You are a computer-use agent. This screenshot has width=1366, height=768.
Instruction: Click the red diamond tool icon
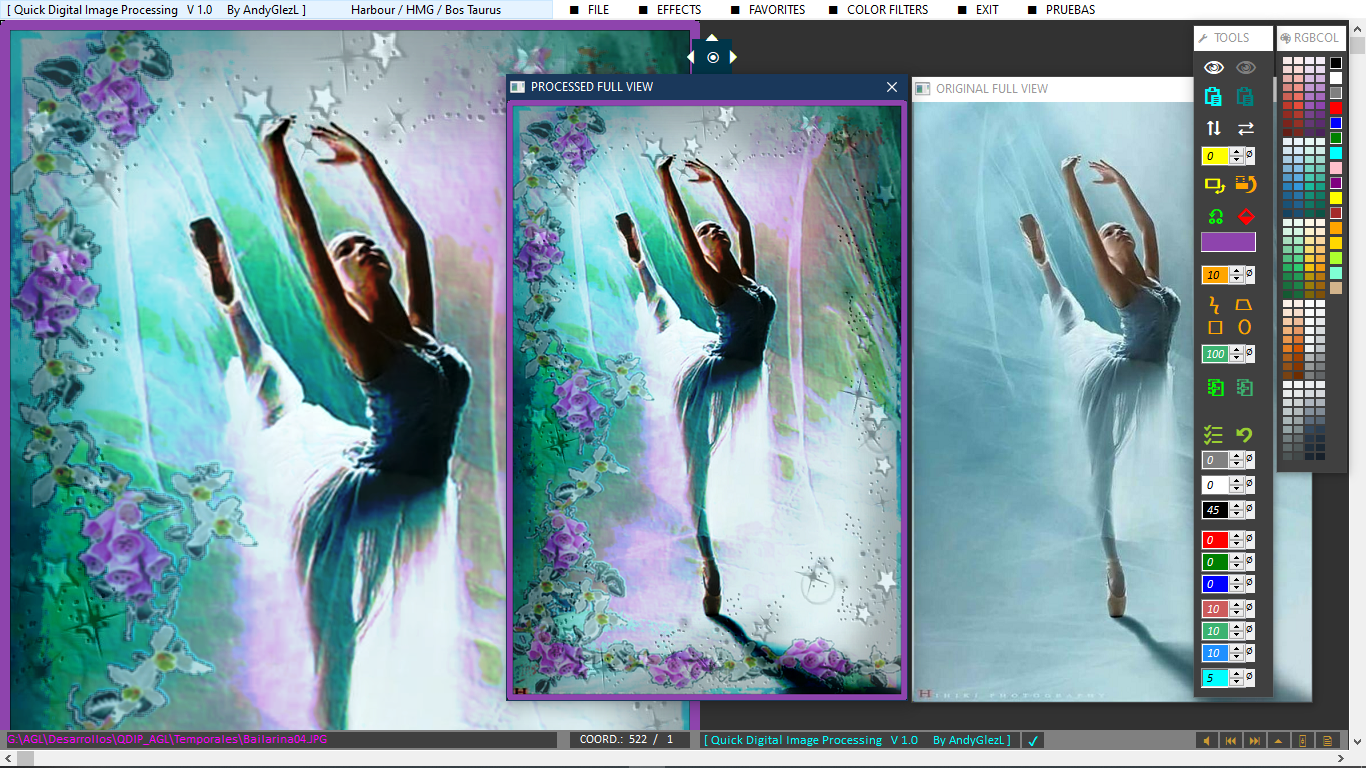point(1247,216)
